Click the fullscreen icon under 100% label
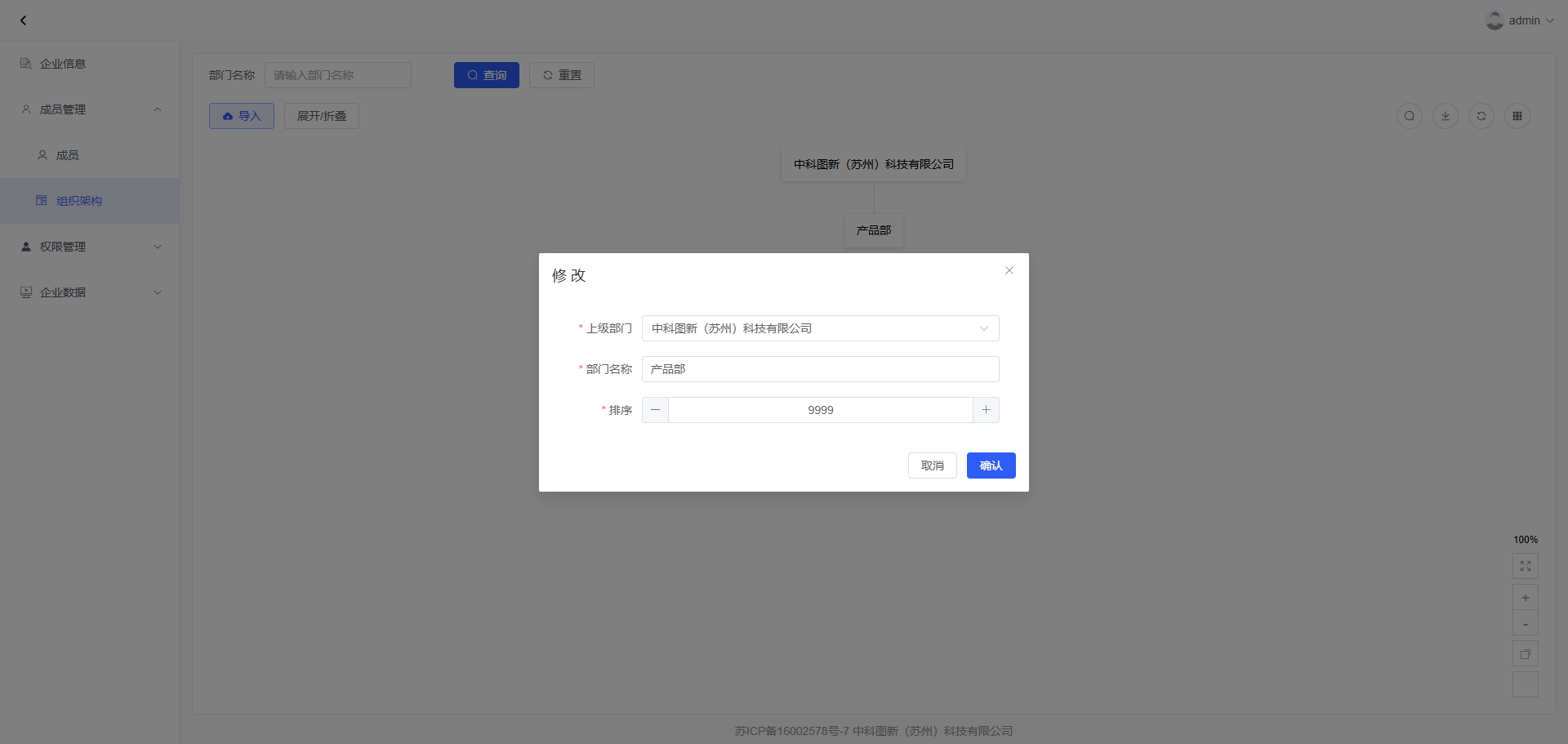Image resolution: width=1568 pixels, height=744 pixels. click(1525, 566)
